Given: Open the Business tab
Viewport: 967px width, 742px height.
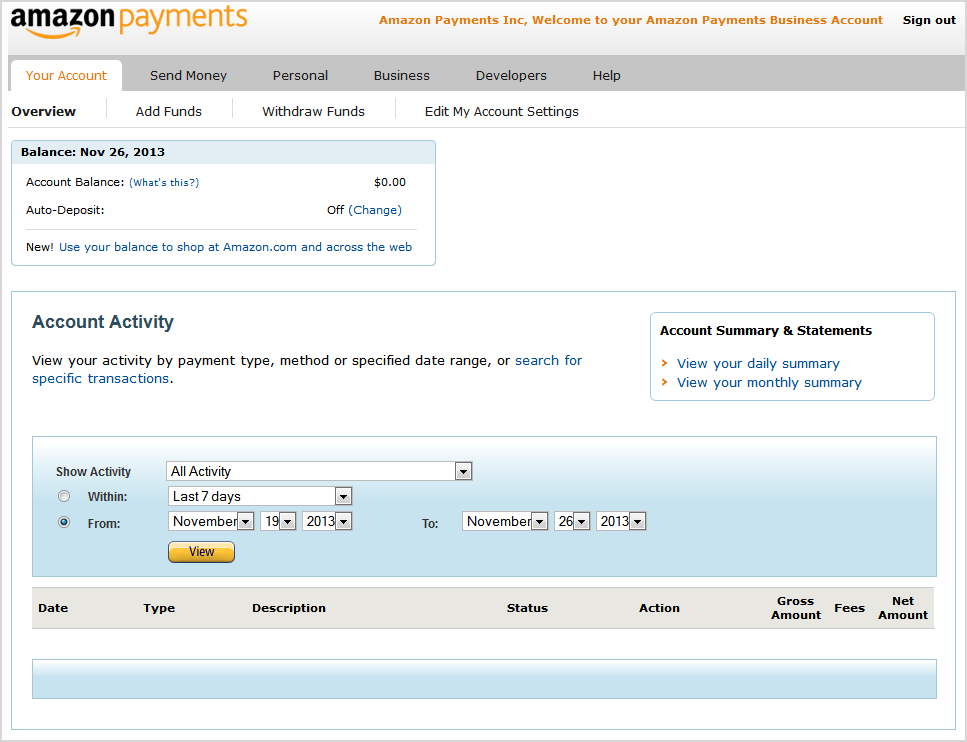Looking at the screenshot, I should [401, 75].
